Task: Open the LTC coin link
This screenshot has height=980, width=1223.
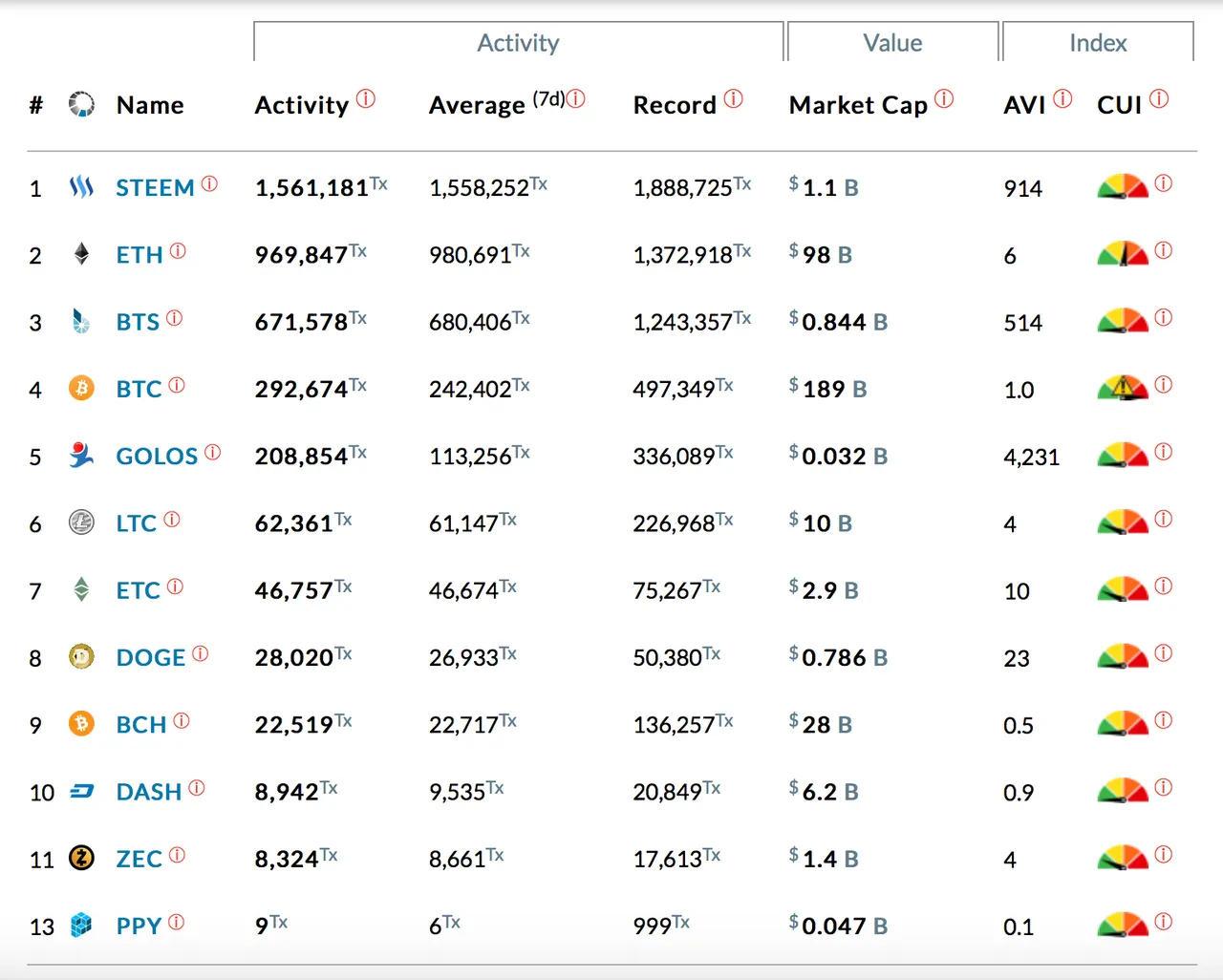Action: click(136, 523)
